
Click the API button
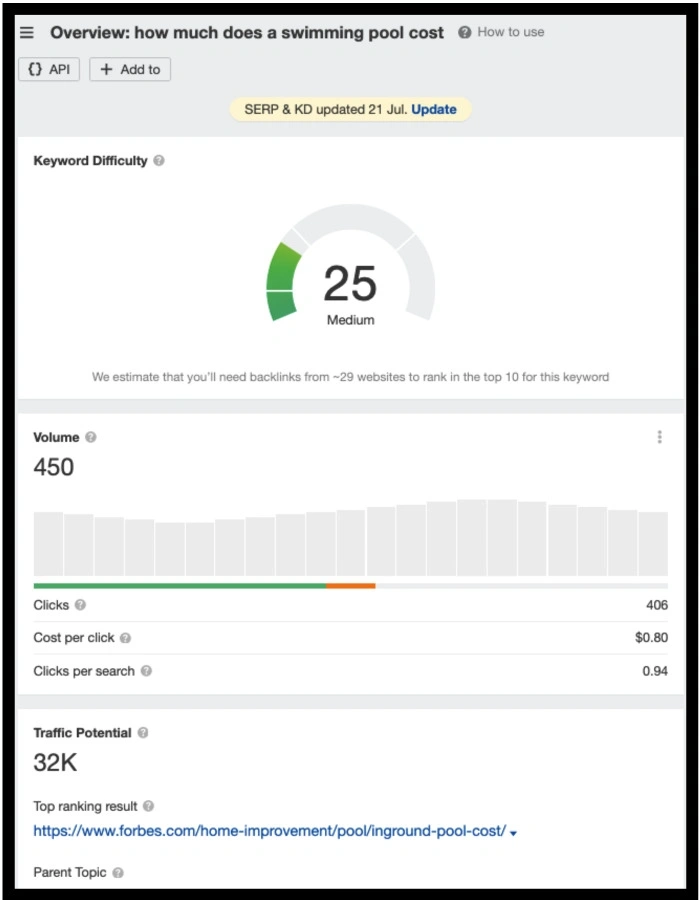48,69
